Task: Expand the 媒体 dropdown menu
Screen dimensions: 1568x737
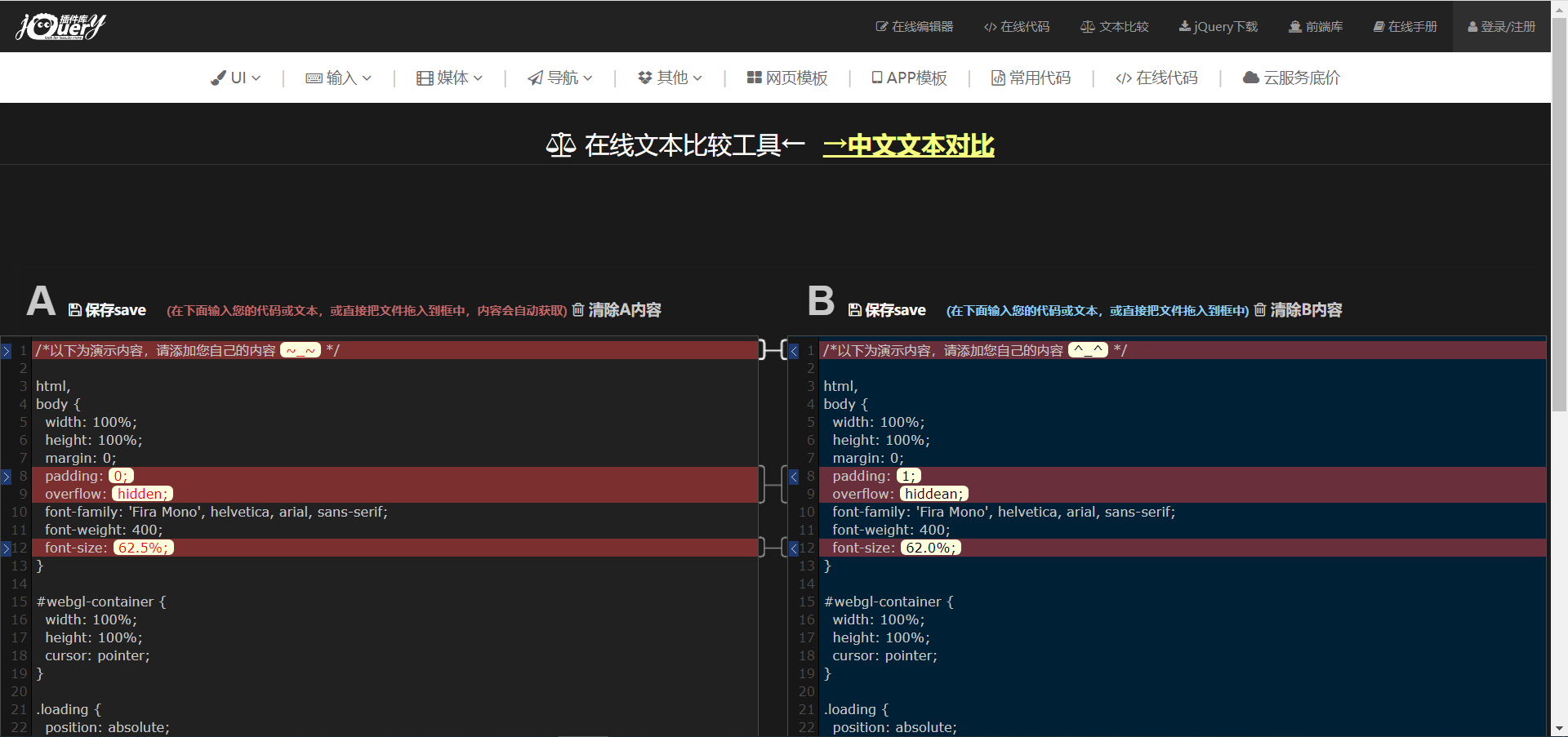Action: 450,78
